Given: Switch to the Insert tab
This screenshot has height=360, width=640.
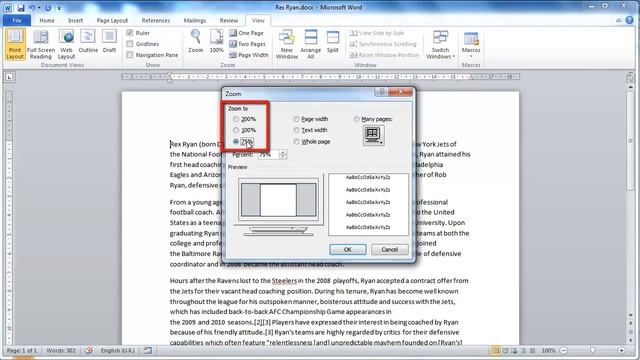Looking at the screenshot, I should pos(75,20).
